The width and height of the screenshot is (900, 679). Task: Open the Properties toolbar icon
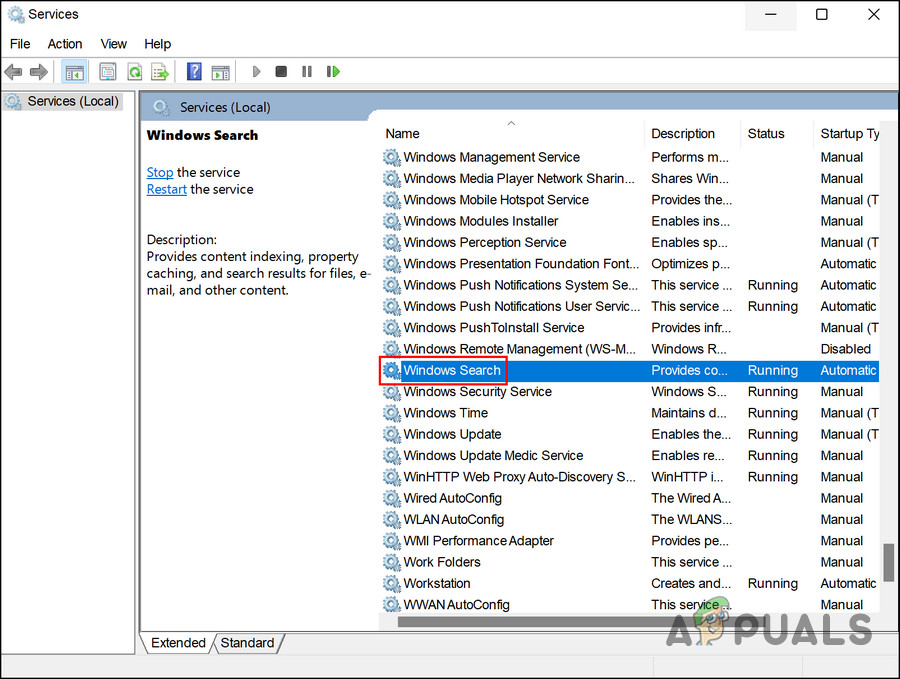[x=107, y=72]
